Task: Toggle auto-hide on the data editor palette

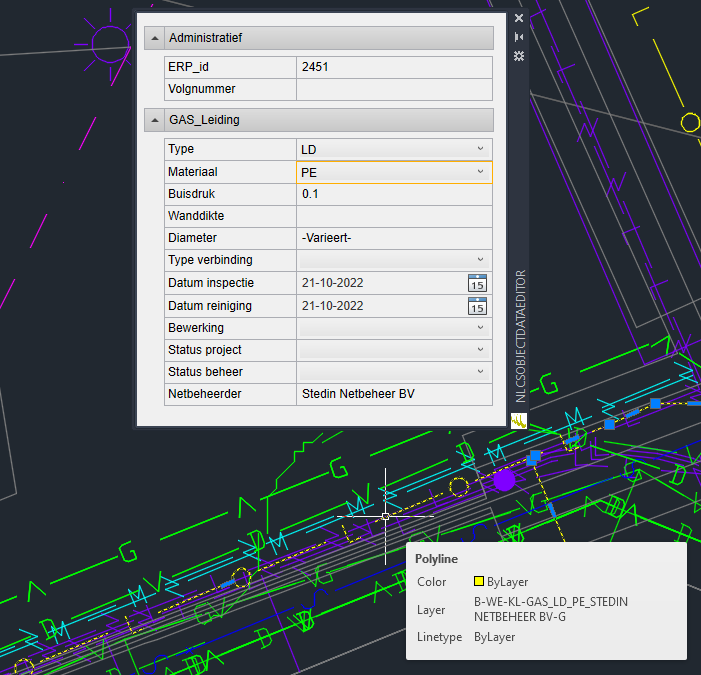Action: pyautogui.click(x=519, y=37)
